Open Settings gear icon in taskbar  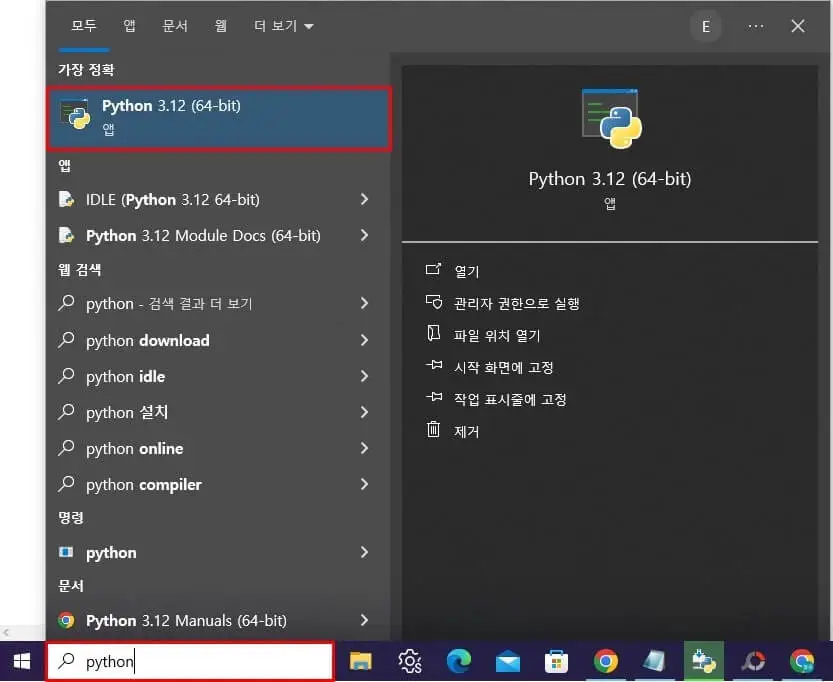pyautogui.click(x=409, y=661)
